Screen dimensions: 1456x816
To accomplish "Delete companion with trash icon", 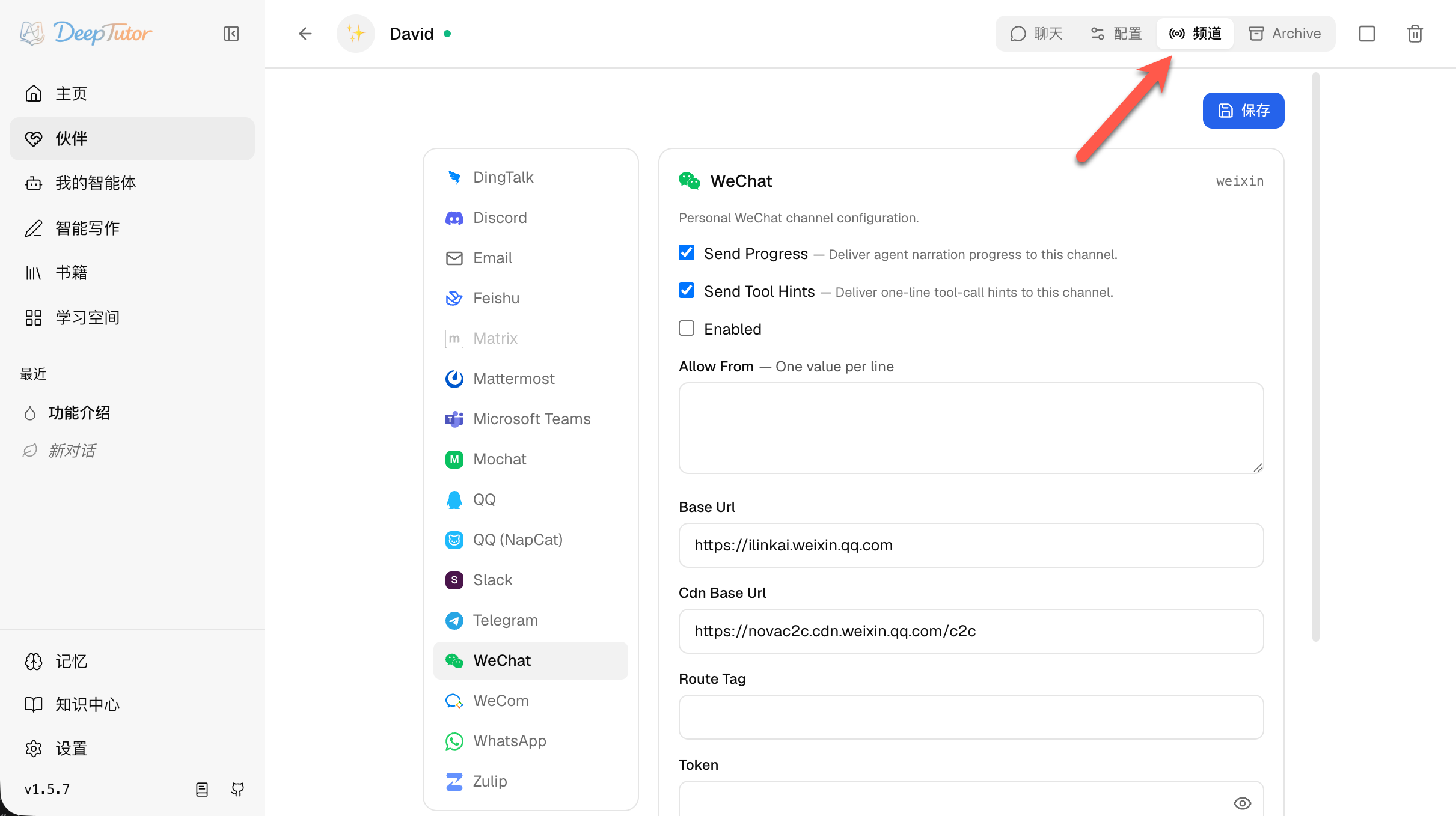I will (x=1415, y=34).
